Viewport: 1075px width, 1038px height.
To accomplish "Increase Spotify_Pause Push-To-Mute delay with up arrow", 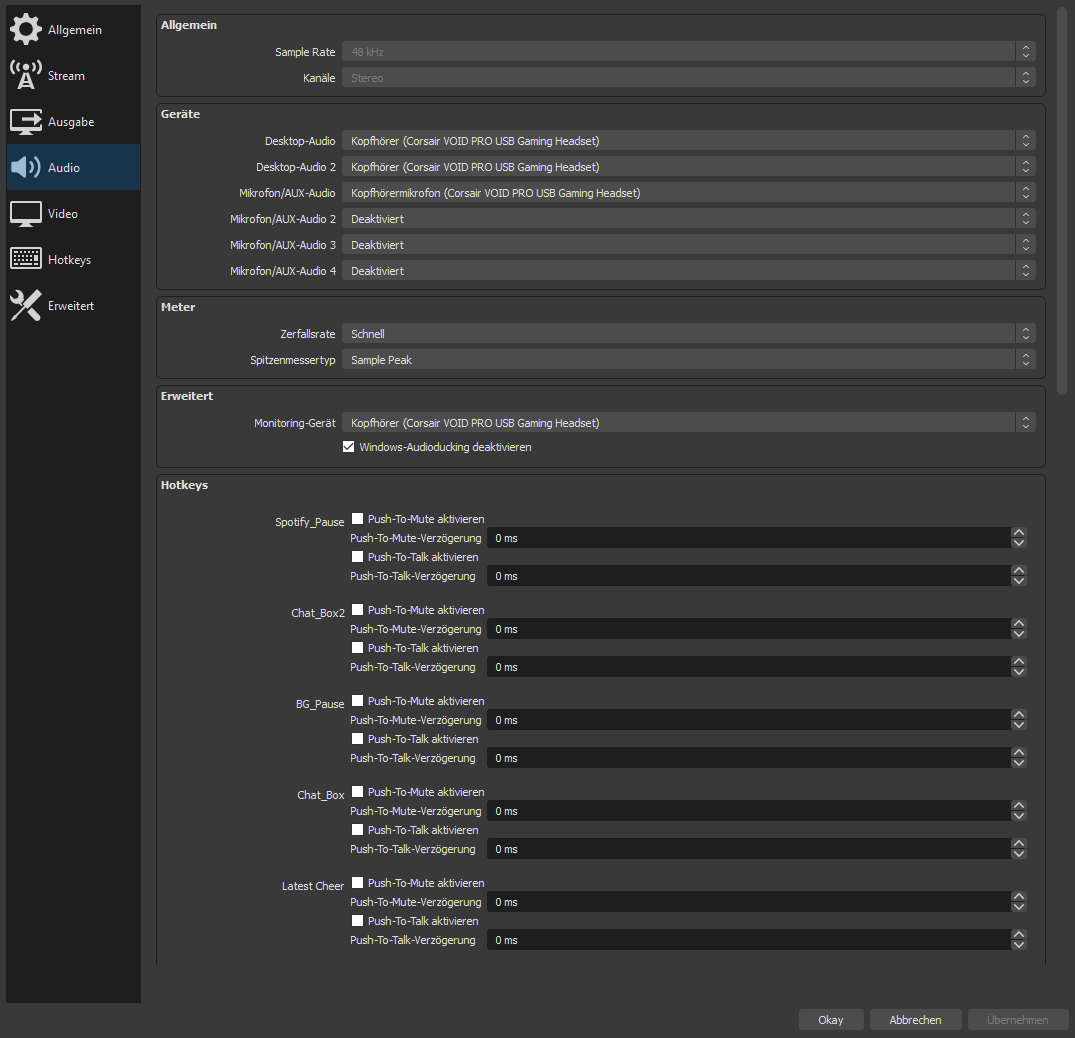I will [1018, 533].
